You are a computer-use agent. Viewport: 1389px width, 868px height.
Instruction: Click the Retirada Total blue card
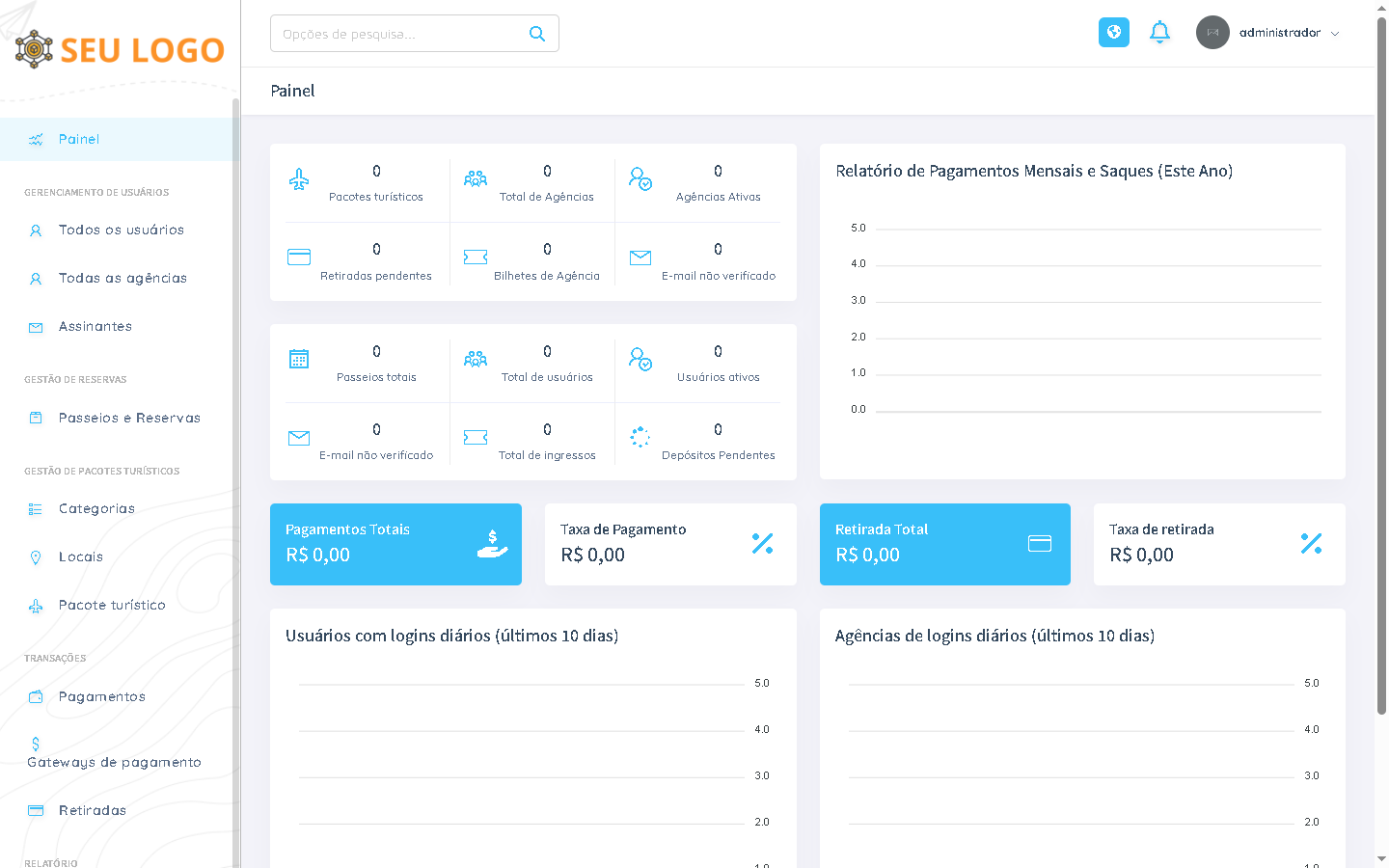[944, 544]
